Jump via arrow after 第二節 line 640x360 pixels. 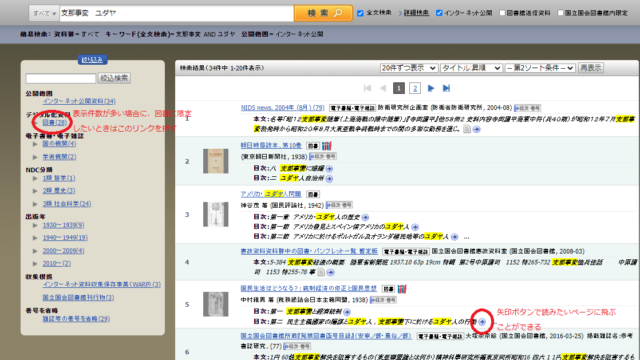[x=454, y=237]
